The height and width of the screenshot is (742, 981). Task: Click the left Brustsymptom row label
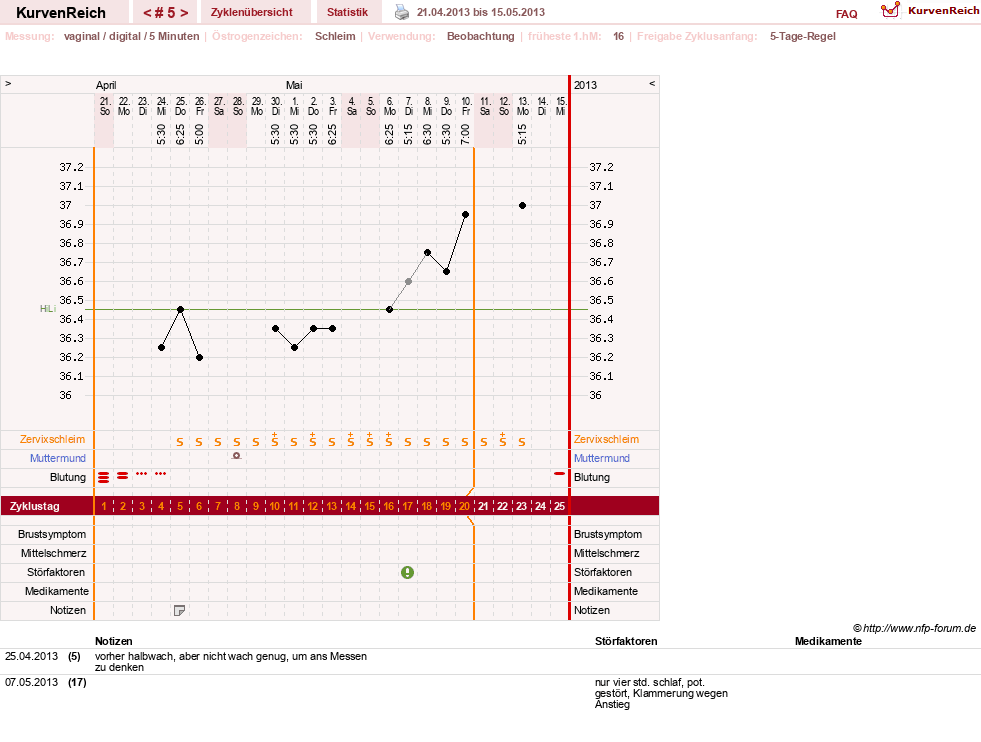(x=52, y=535)
